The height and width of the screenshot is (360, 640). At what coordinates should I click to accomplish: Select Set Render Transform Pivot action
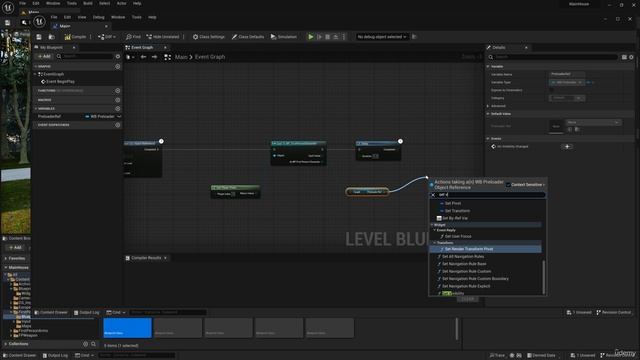click(485, 249)
